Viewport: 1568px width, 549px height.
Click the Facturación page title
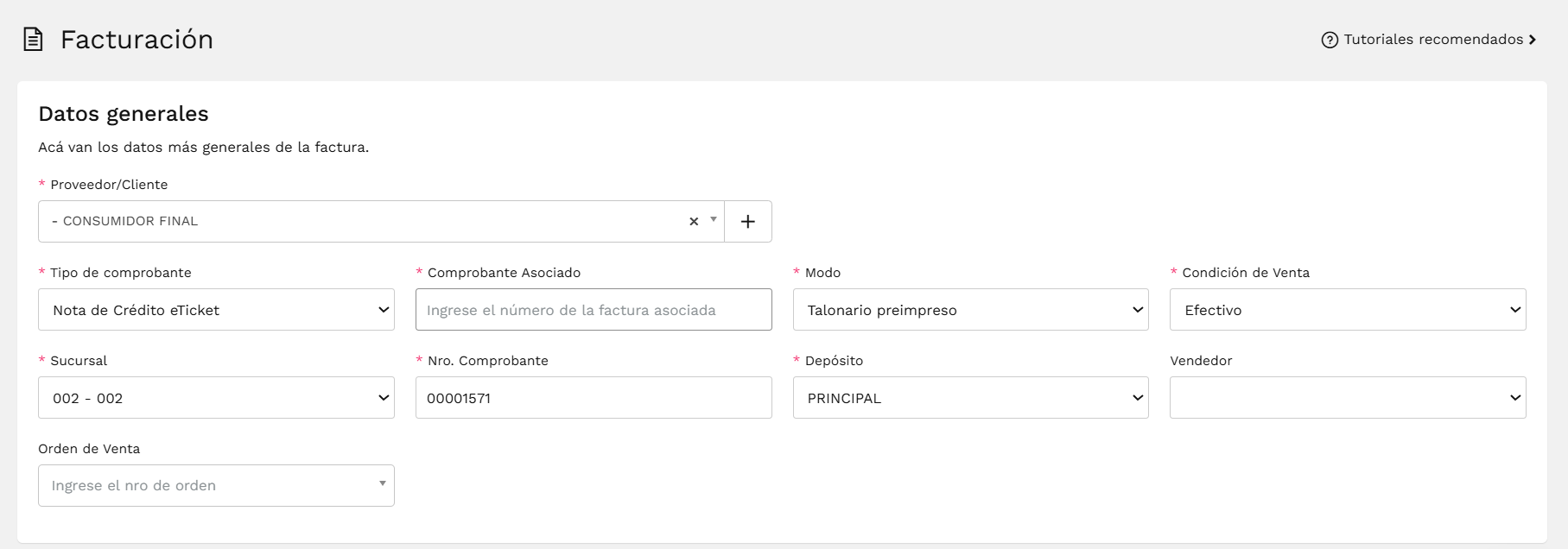tap(136, 40)
